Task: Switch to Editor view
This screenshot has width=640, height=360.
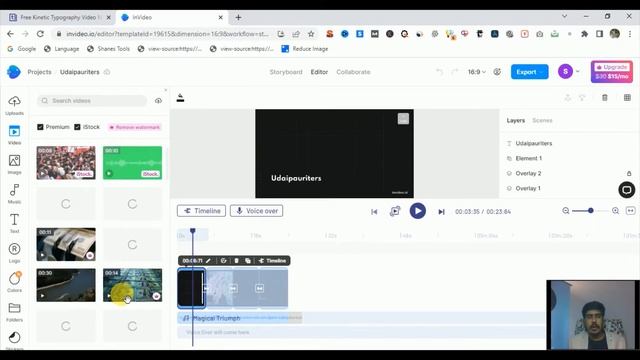Action: click(319, 72)
